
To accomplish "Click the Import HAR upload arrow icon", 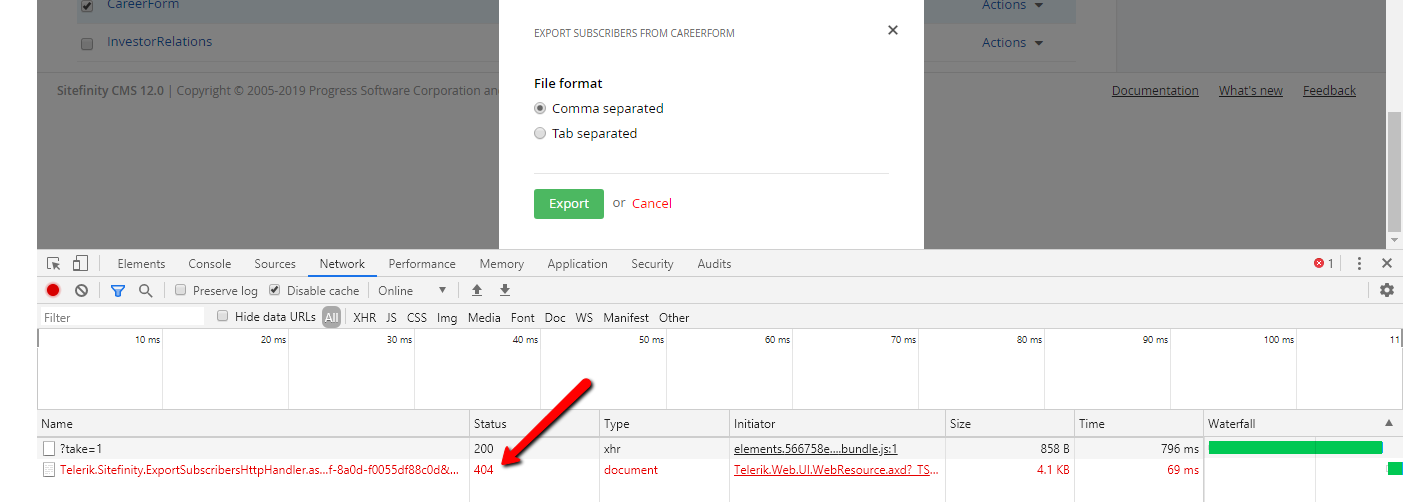I will 477,290.
